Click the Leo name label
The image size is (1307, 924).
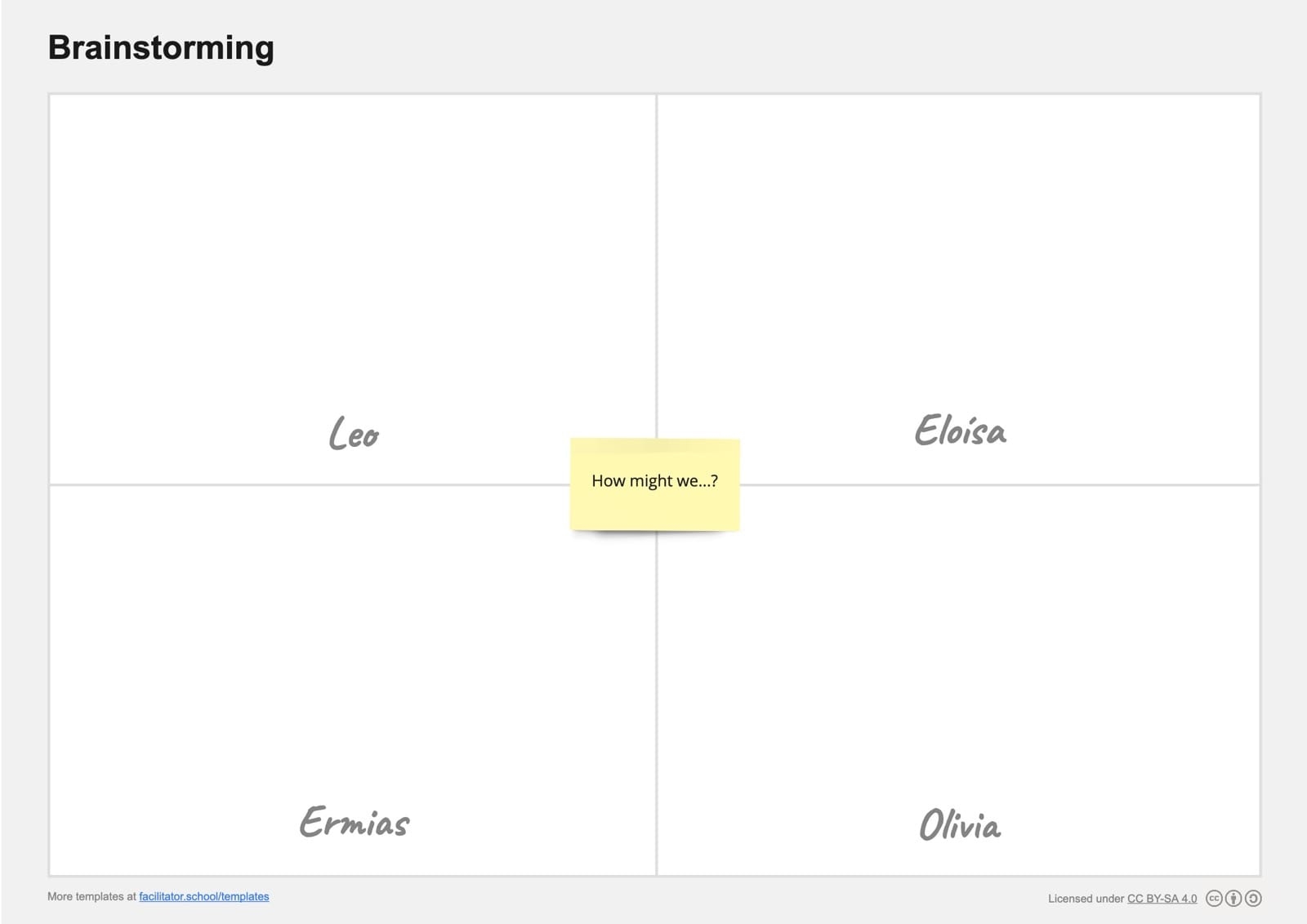pos(354,433)
